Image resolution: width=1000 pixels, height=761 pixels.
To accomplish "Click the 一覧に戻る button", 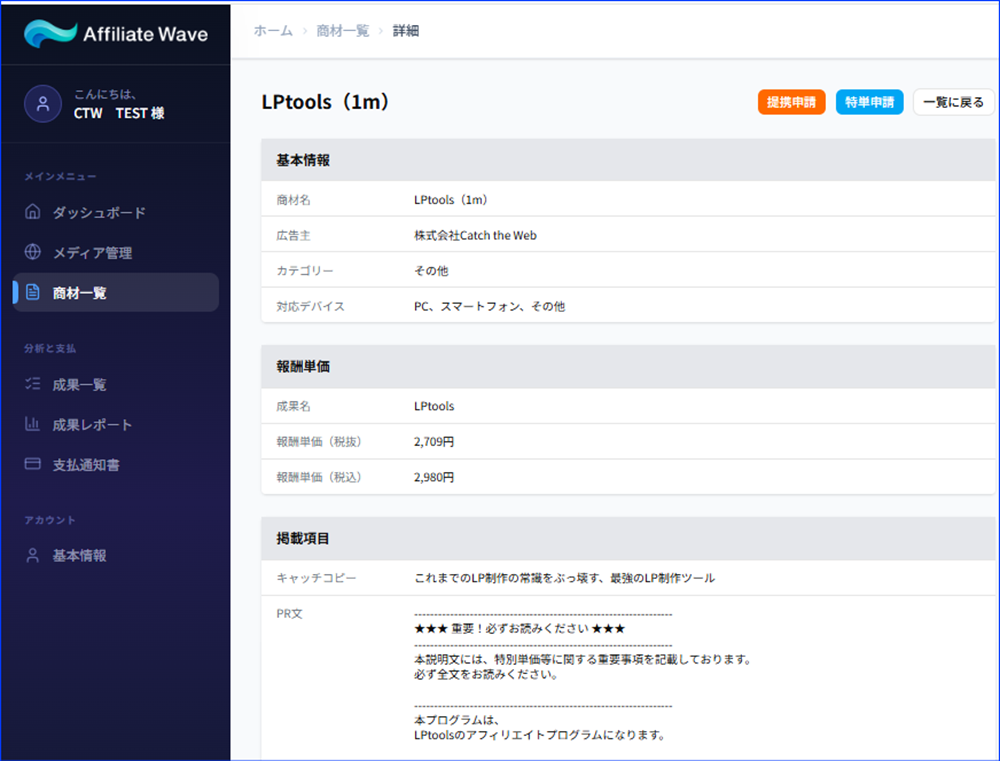I will pos(953,102).
